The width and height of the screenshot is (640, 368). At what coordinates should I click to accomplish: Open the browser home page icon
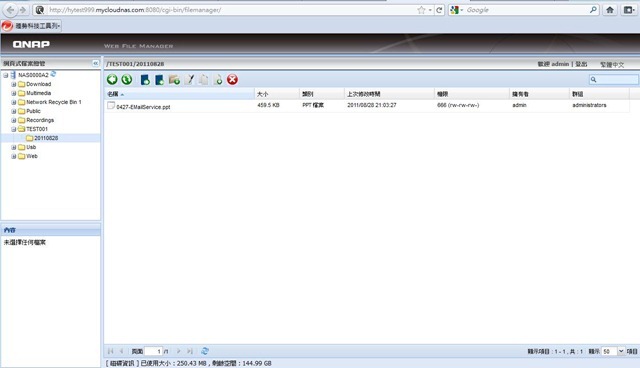tap(610, 10)
